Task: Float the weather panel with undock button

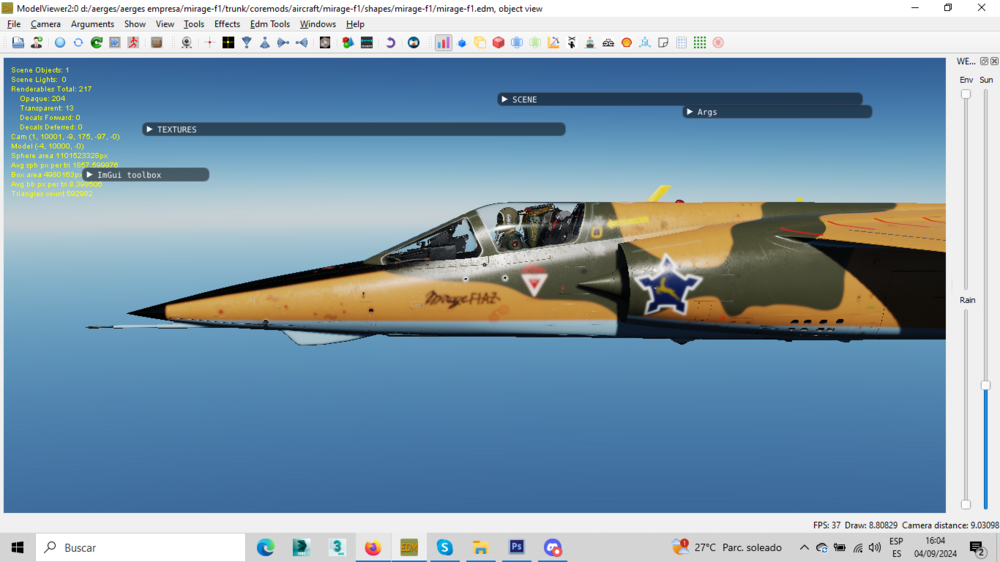Action: [983, 62]
